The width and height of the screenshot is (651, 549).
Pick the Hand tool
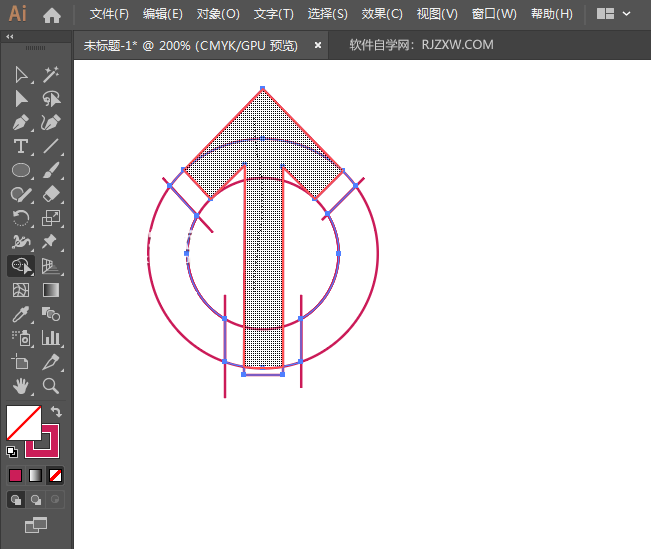[20, 385]
